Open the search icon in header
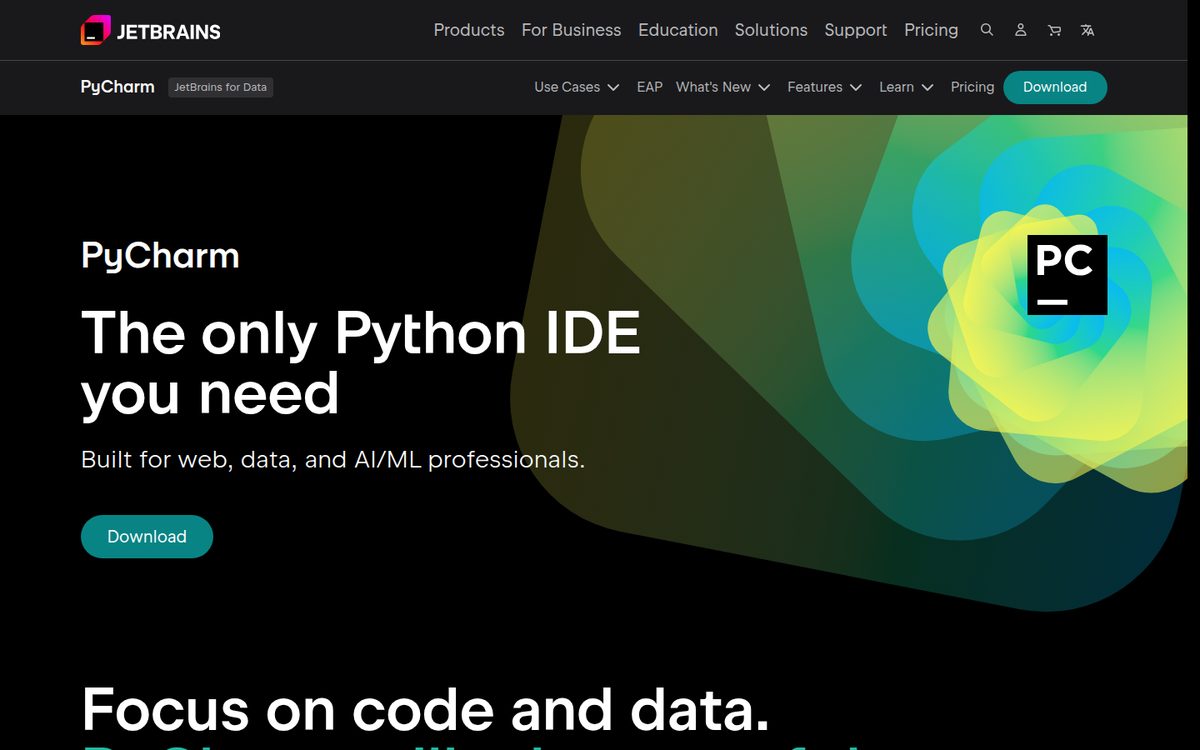Viewport: 1200px width, 750px height. [x=987, y=30]
